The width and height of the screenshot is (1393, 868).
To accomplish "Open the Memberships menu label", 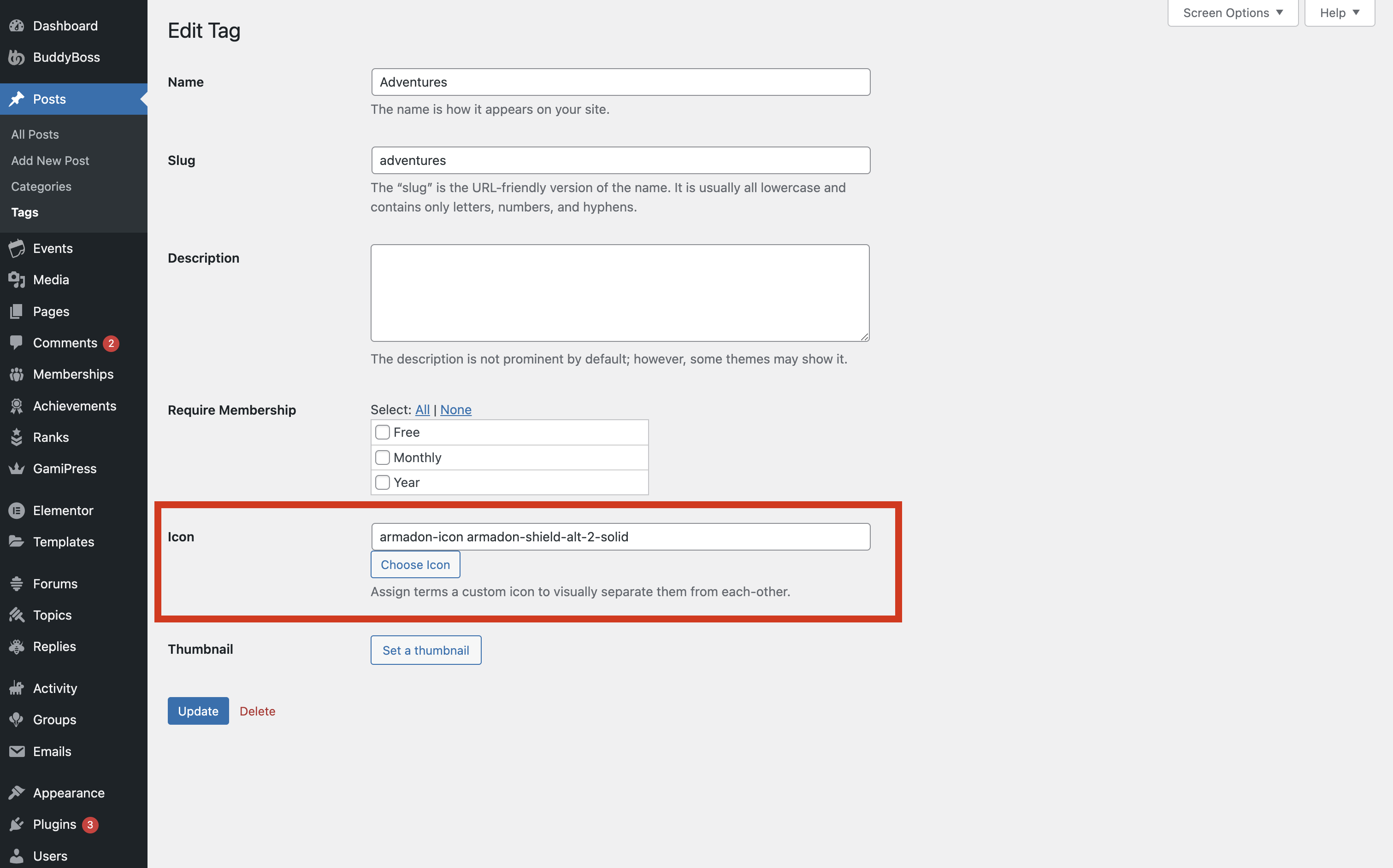I will click(73, 374).
